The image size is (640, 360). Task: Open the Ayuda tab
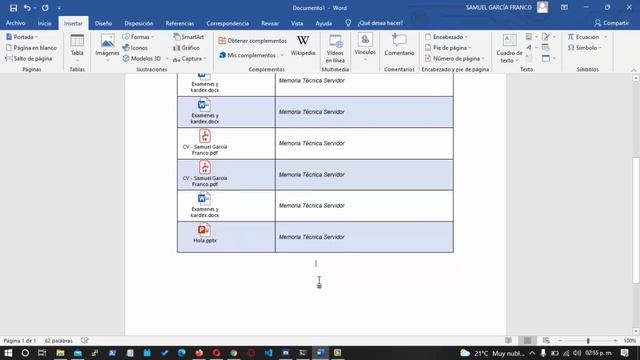(324, 23)
